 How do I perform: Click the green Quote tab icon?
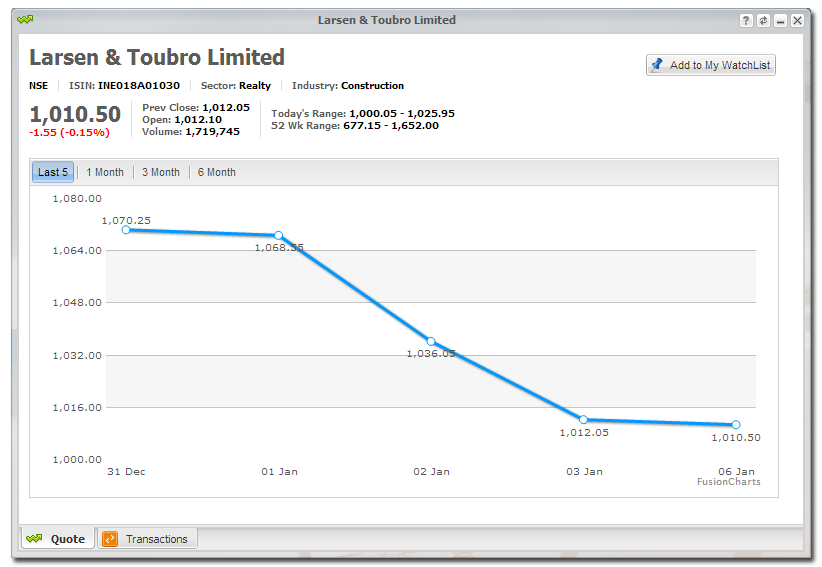point(35,539)
